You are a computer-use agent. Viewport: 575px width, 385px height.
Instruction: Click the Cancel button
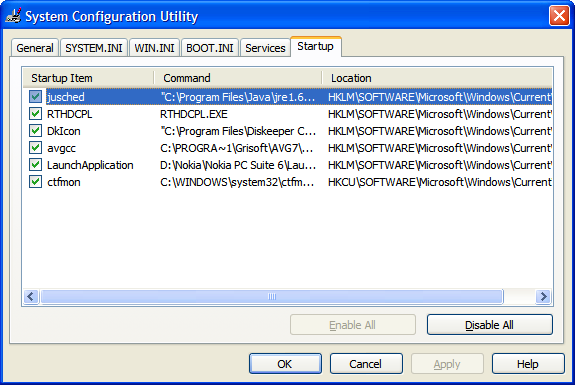coord(366,364)
